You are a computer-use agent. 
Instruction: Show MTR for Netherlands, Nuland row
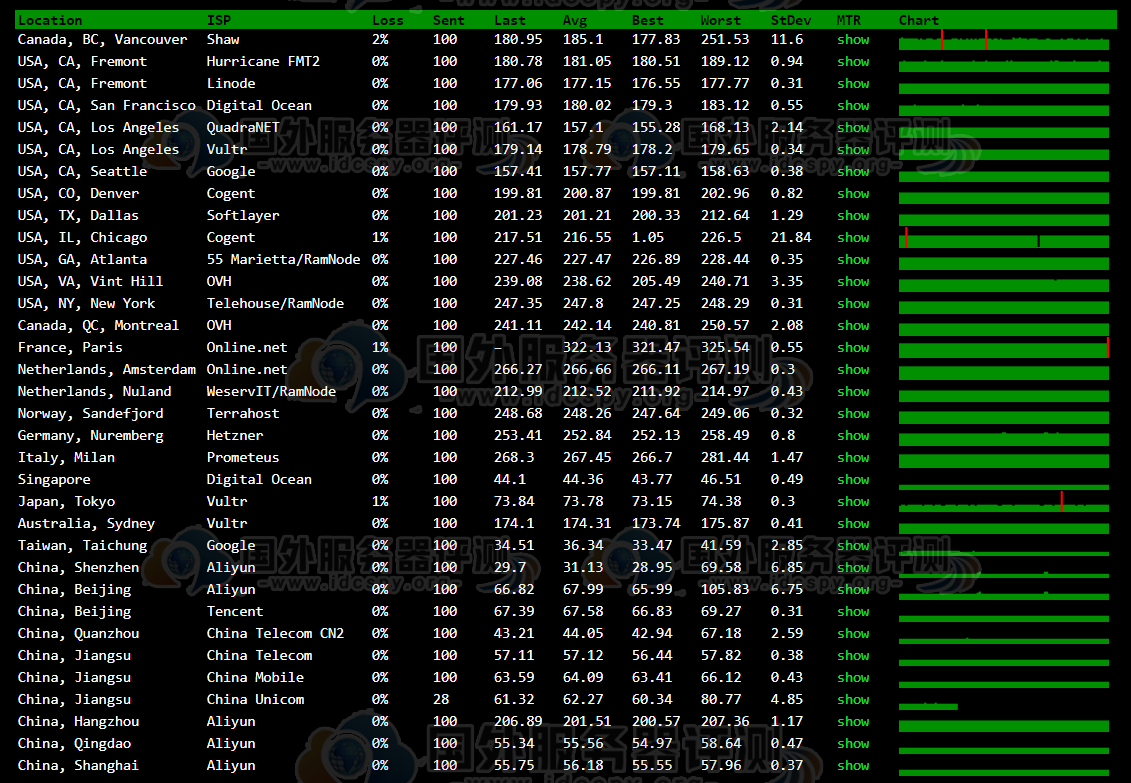coord(853,392)
